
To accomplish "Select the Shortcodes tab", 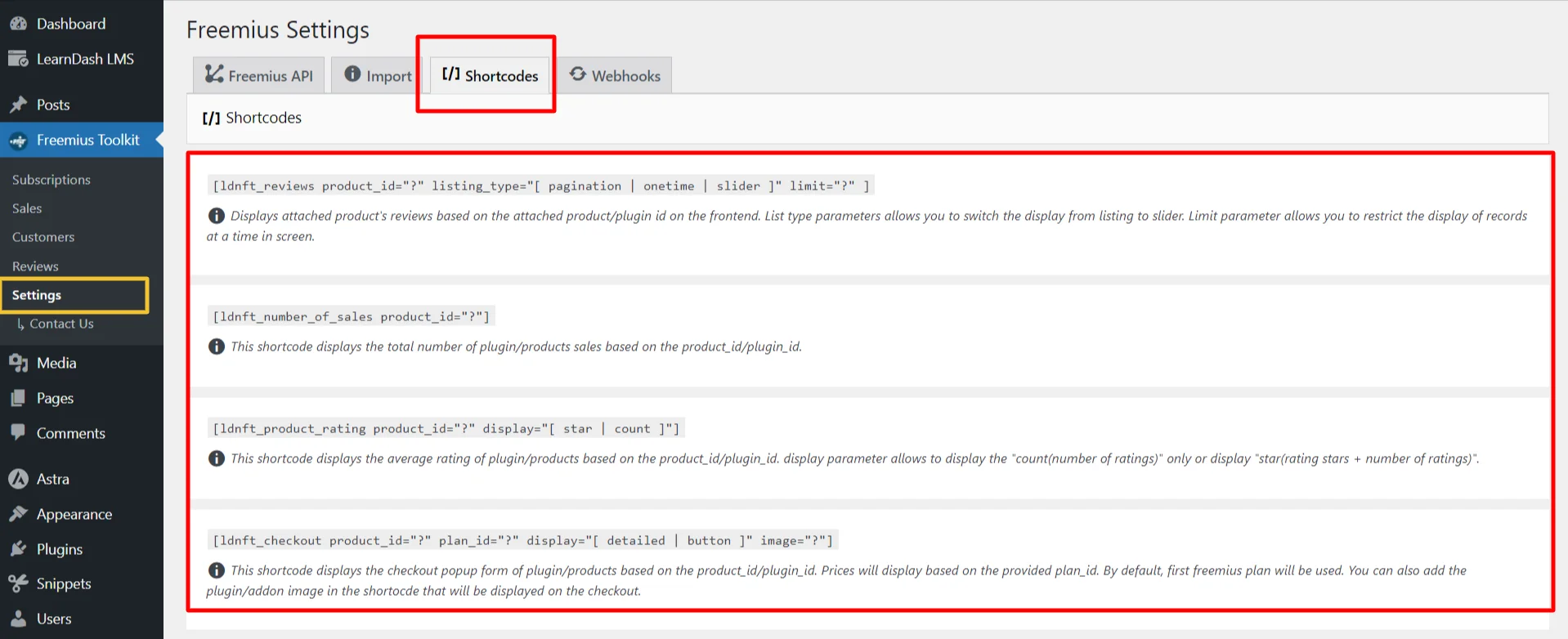I will point(491,75).
